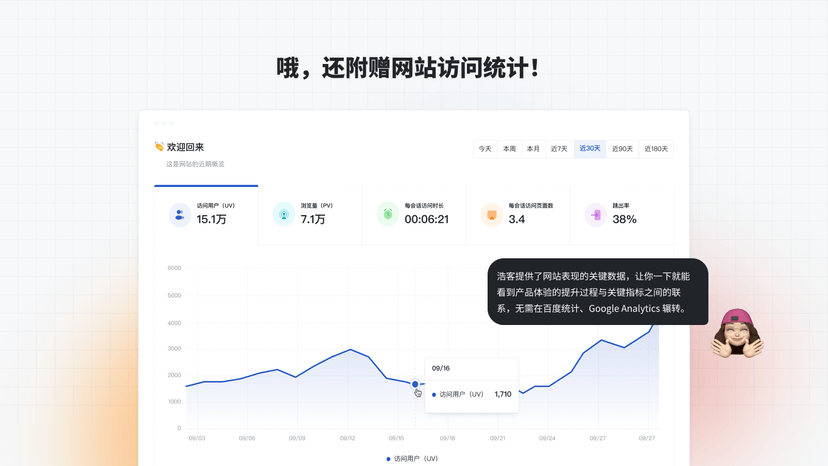The image size is (828, 466).
Task: Click the orange 每会话访问页面数 icon
Action: click(x=491, y=215)
